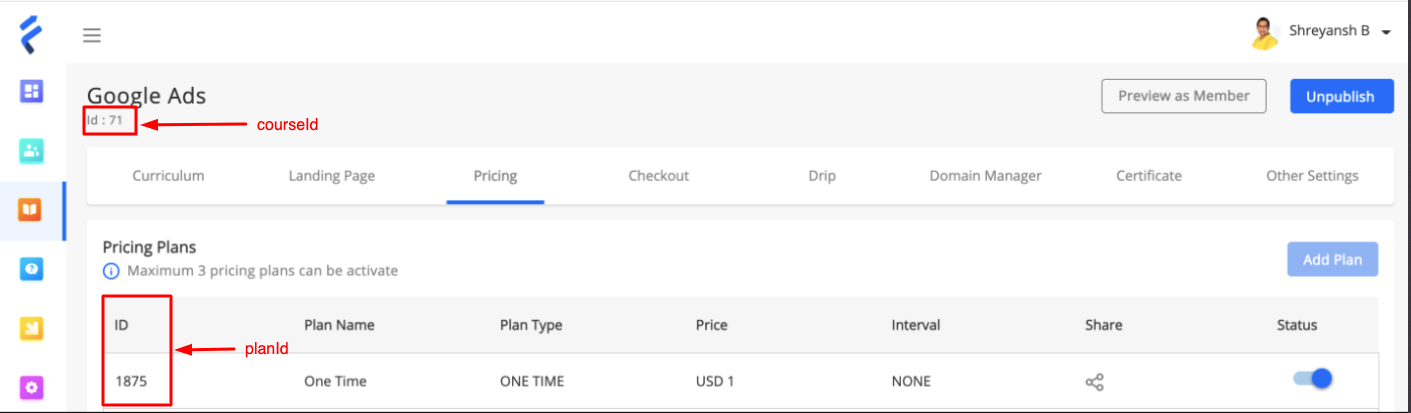Click the share icon for plan 1875
The width and height of the screenshot is (1411, 413).
(x=1094, y=381)
